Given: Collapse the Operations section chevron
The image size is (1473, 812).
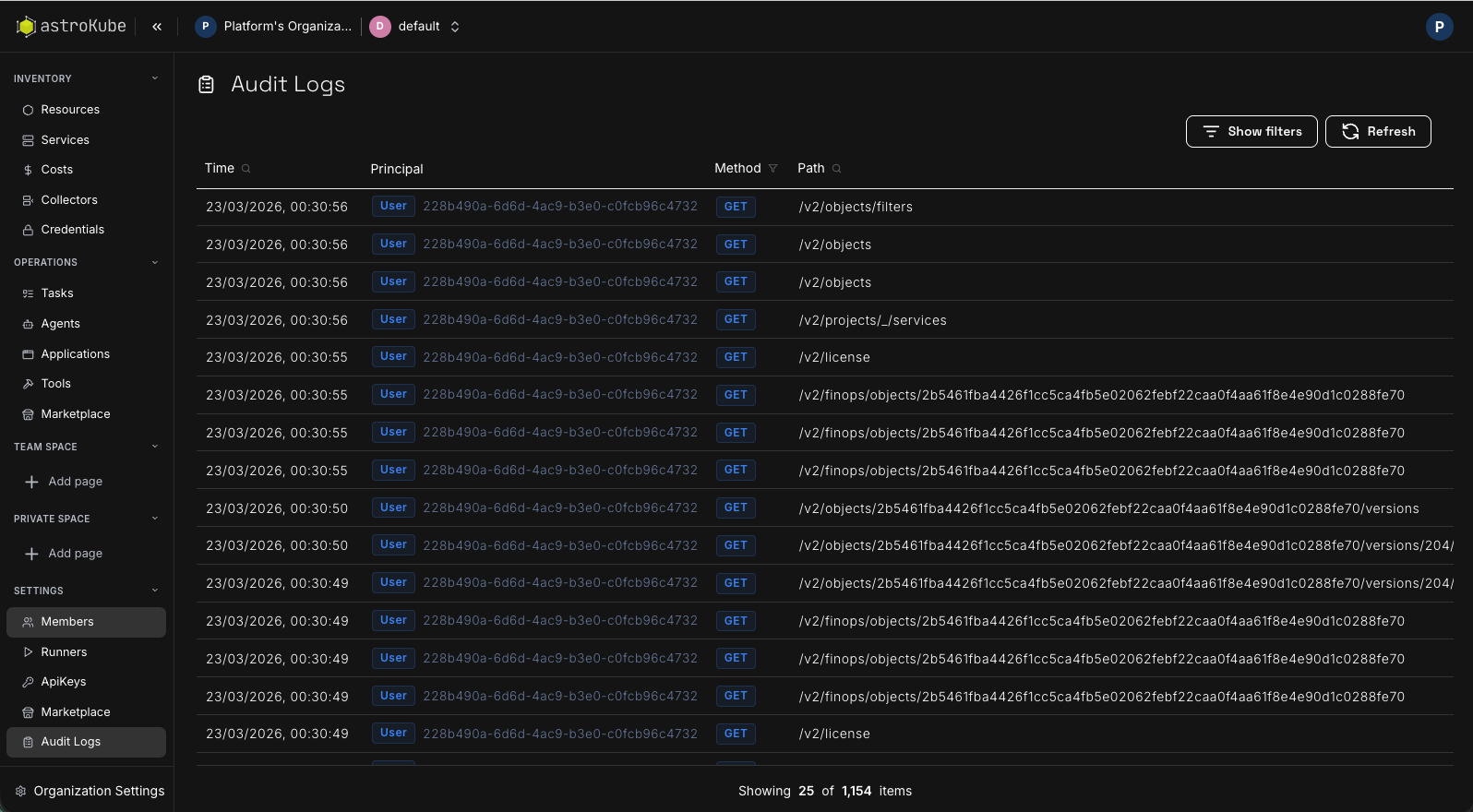Looking at the screenshot, I should coord(155,263).
